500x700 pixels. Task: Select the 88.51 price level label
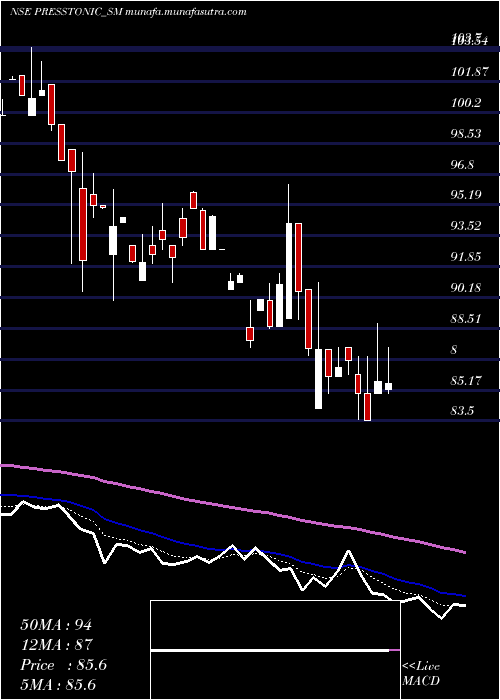466,319
